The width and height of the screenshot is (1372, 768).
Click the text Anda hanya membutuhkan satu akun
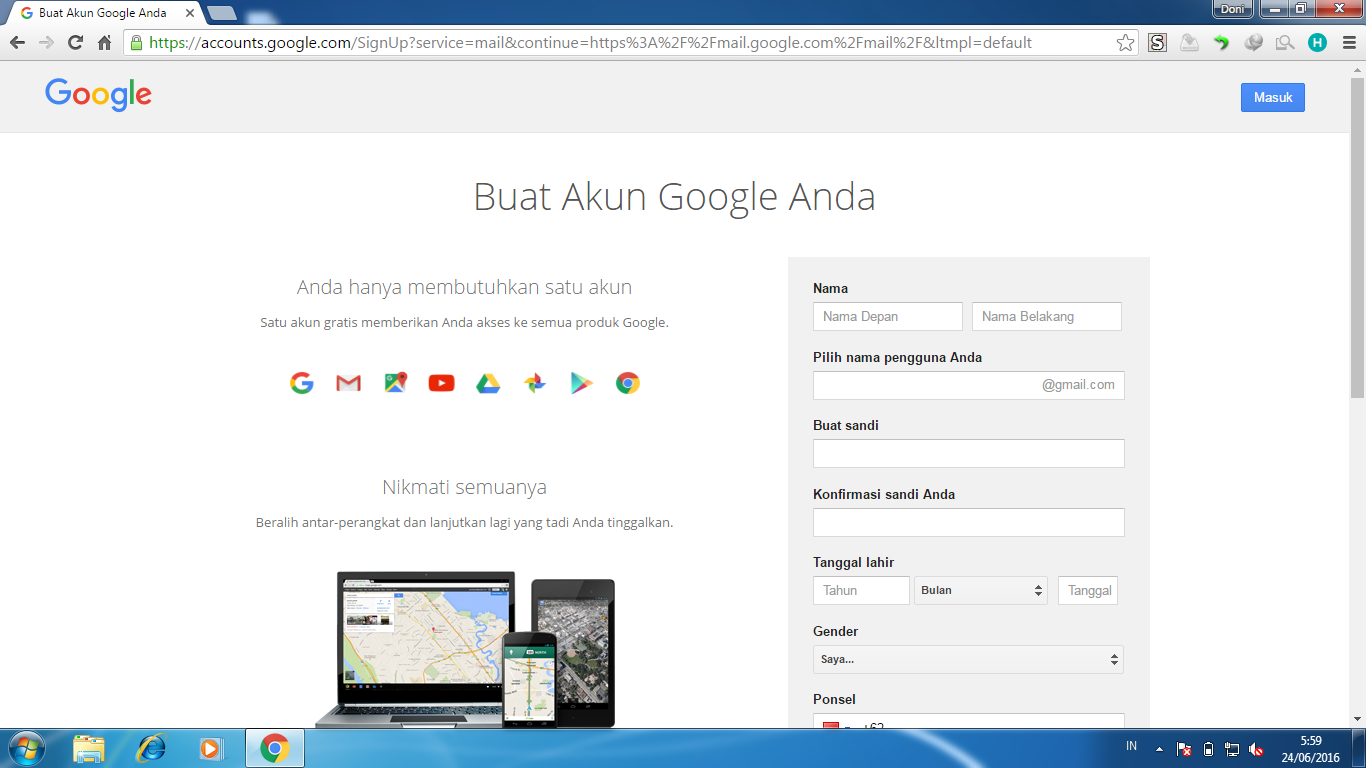[x=464, y=288]
